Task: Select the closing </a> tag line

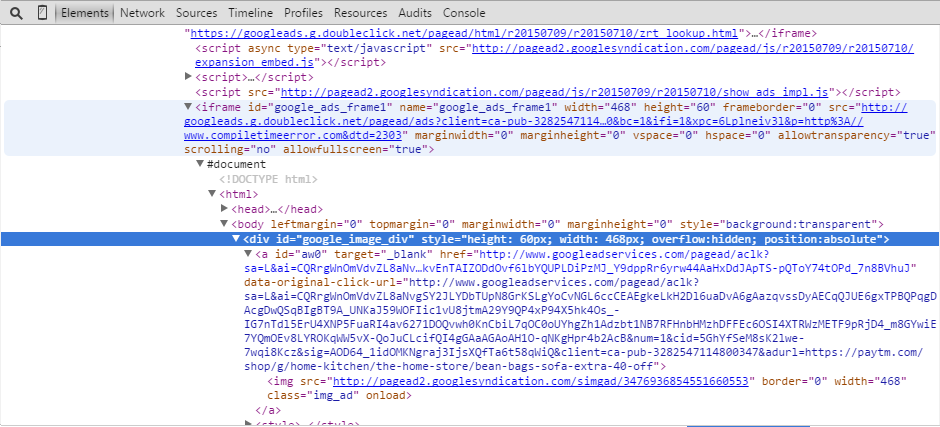Action: [x=268, y=411]
